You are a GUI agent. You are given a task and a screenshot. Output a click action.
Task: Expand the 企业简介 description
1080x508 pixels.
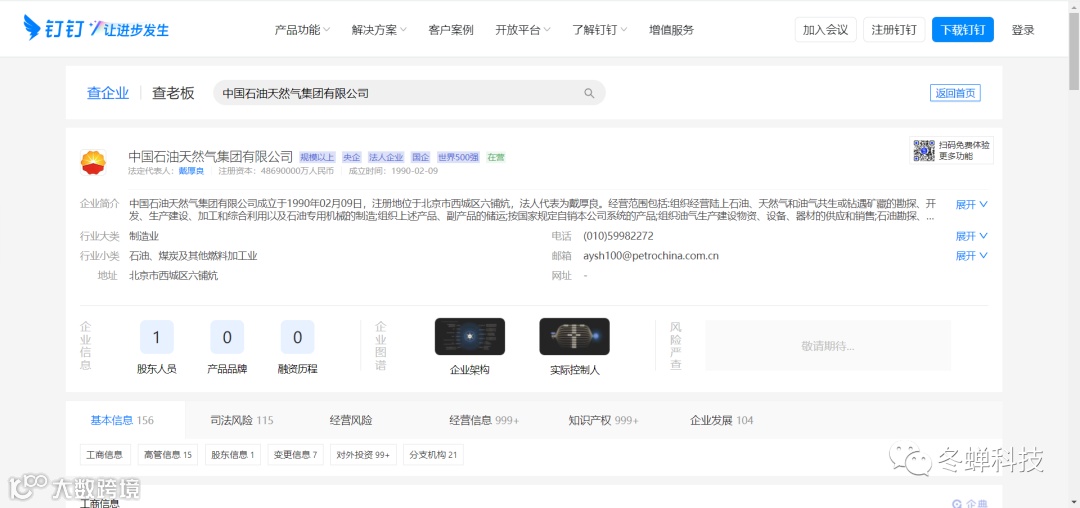point(972,204)
